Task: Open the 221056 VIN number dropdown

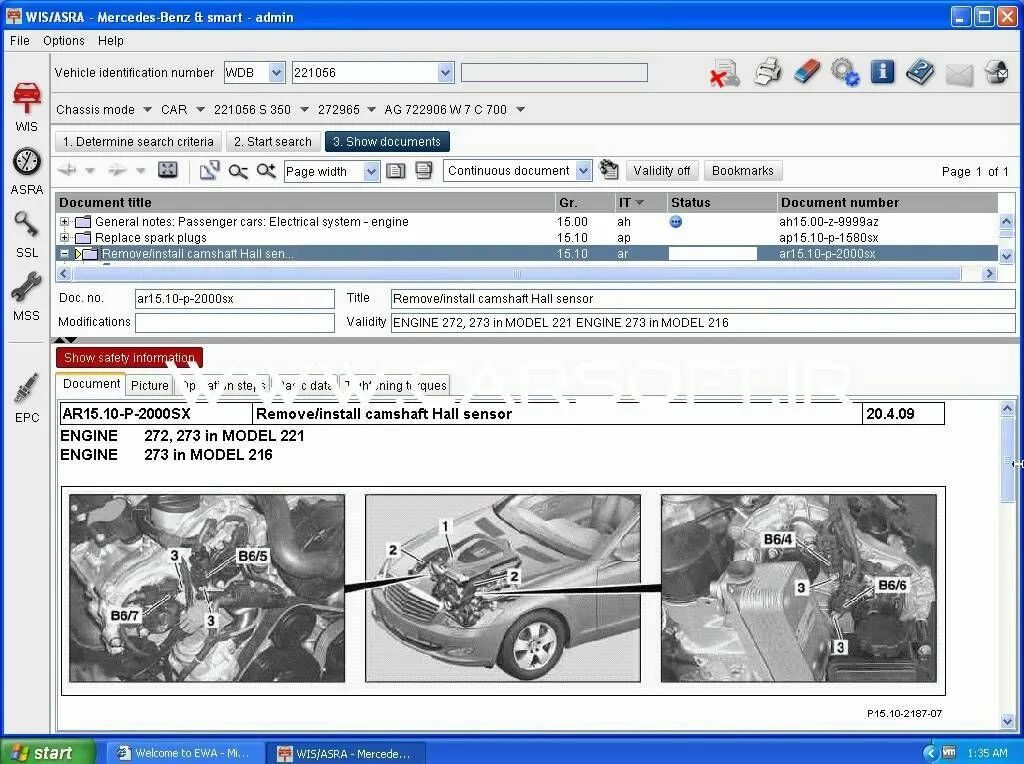Action: pos(445,72)
